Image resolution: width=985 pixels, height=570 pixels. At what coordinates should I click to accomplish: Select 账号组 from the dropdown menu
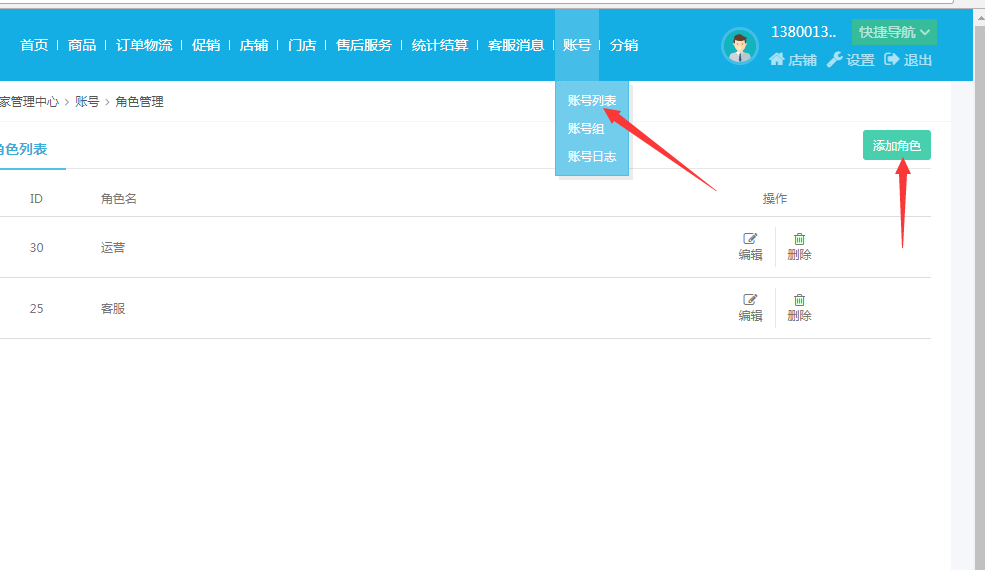point(586,128)
